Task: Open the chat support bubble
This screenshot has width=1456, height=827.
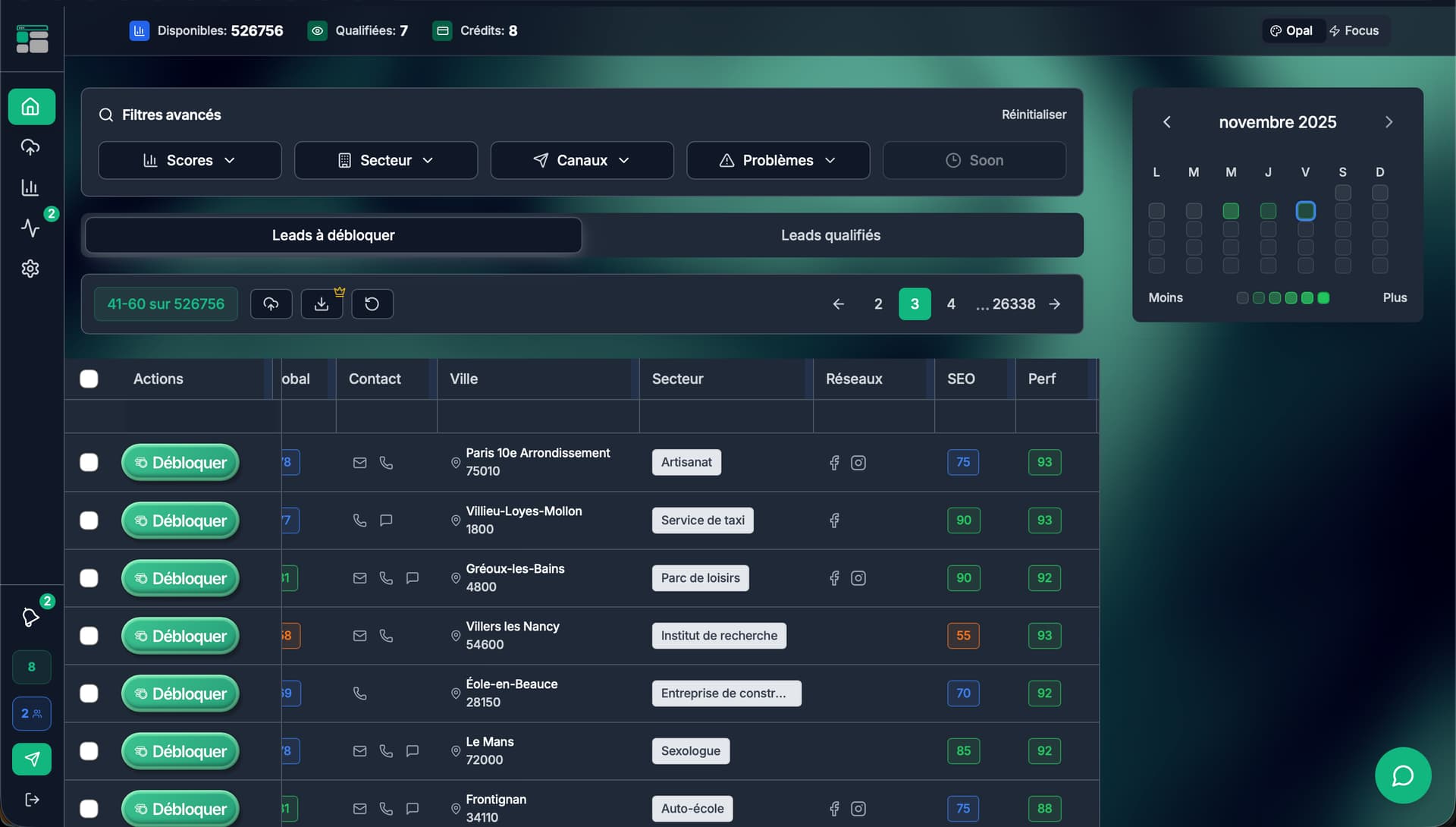Action: click(1402, 775)
